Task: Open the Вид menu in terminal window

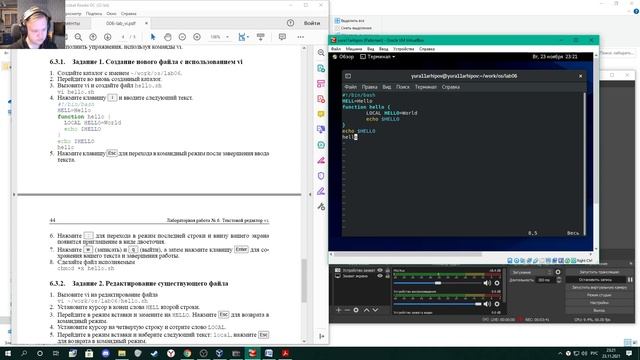Action: coord(387,87)
